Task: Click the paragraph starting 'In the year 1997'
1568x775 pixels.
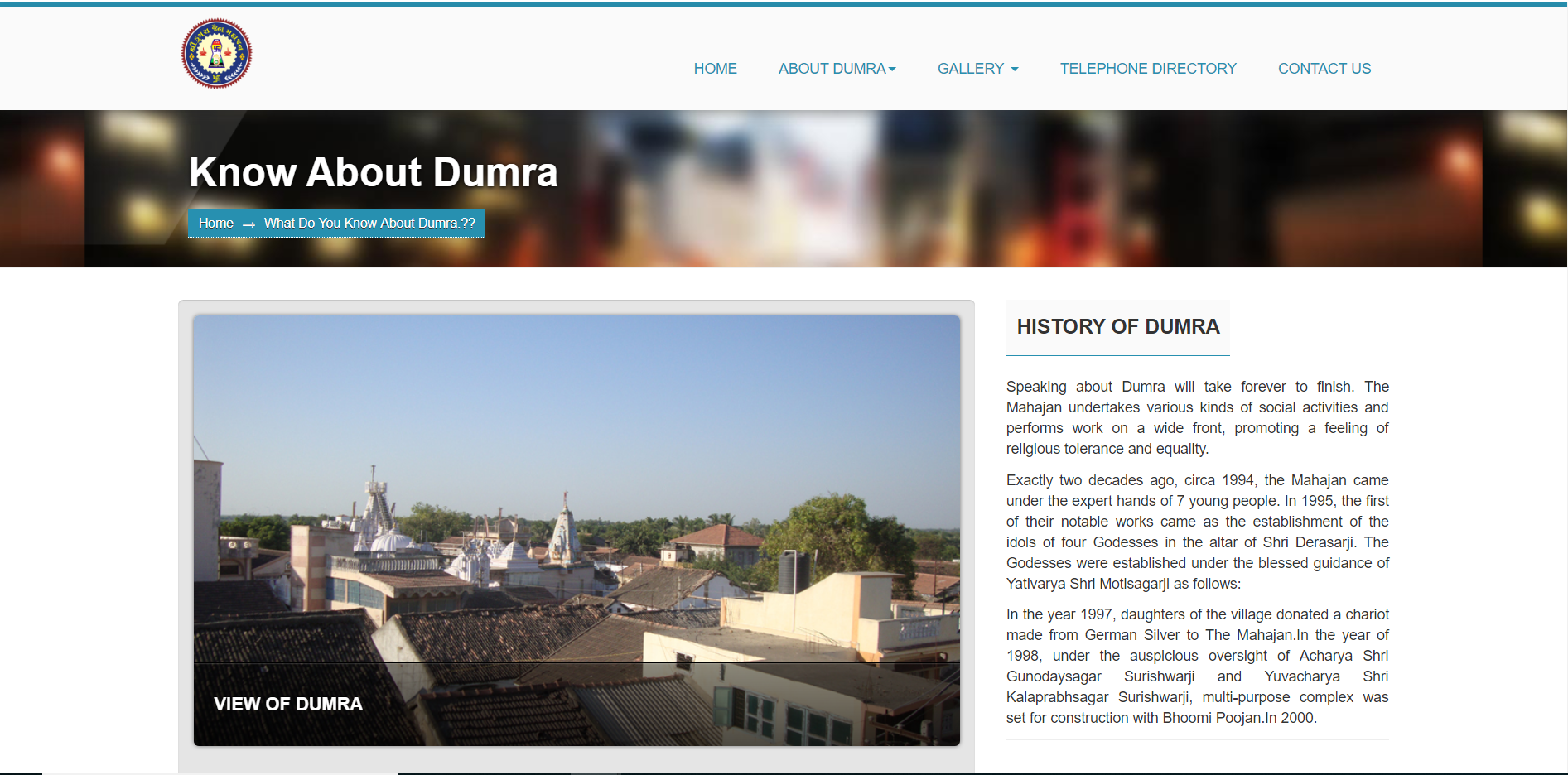Action: pyautogui.click(x=1198, y=666)
